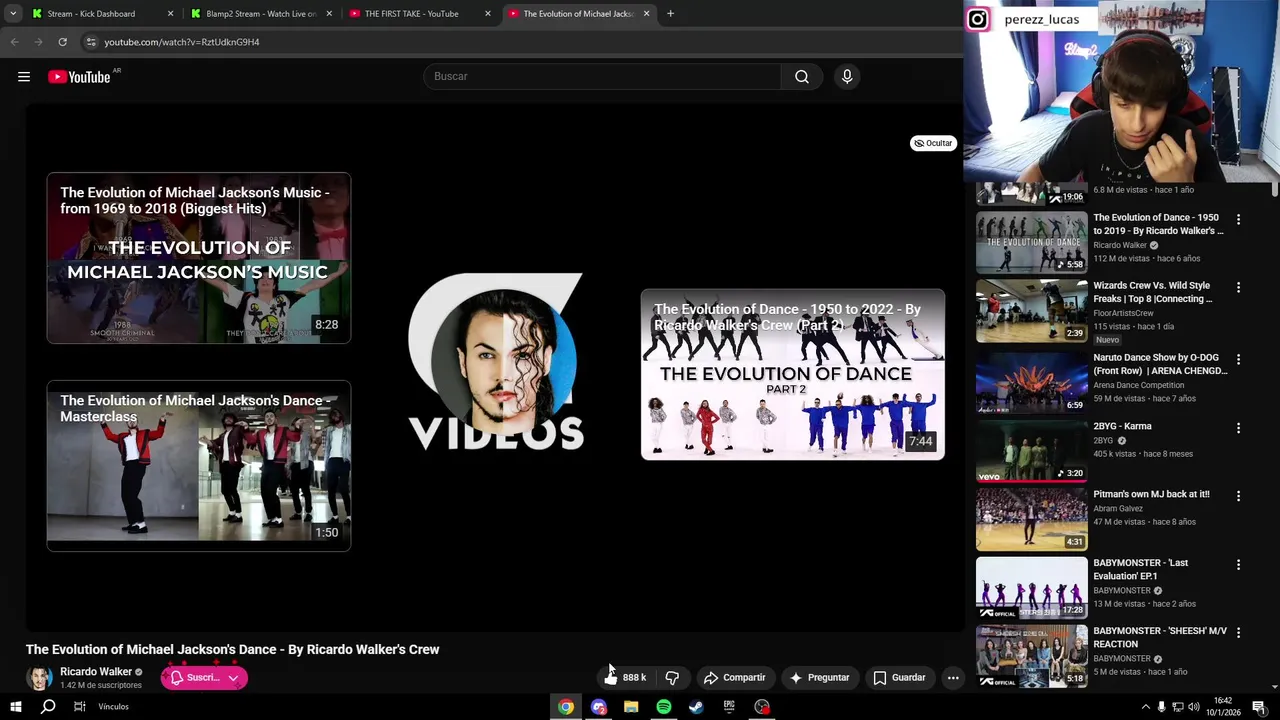Open Spotify from the taskbar
1280x720 pixels.
pos(664,707)
